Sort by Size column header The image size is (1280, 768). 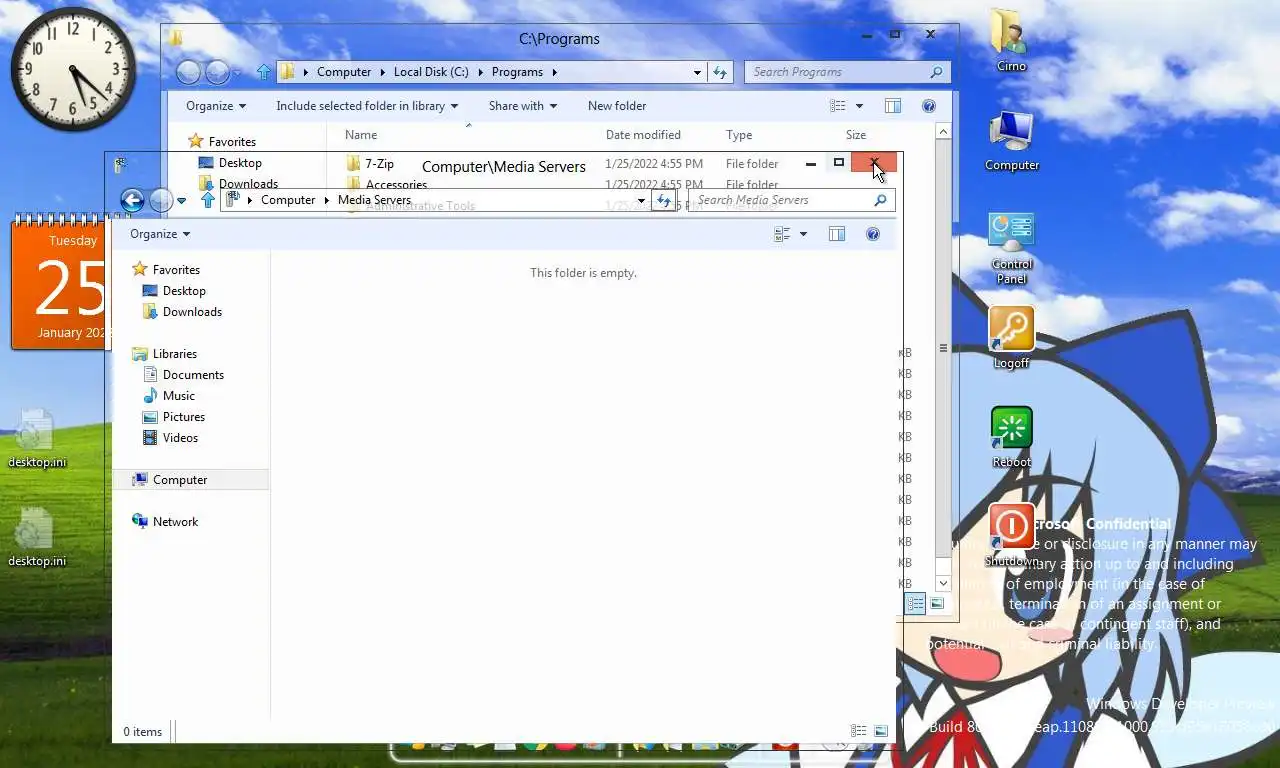coord(856,135)
